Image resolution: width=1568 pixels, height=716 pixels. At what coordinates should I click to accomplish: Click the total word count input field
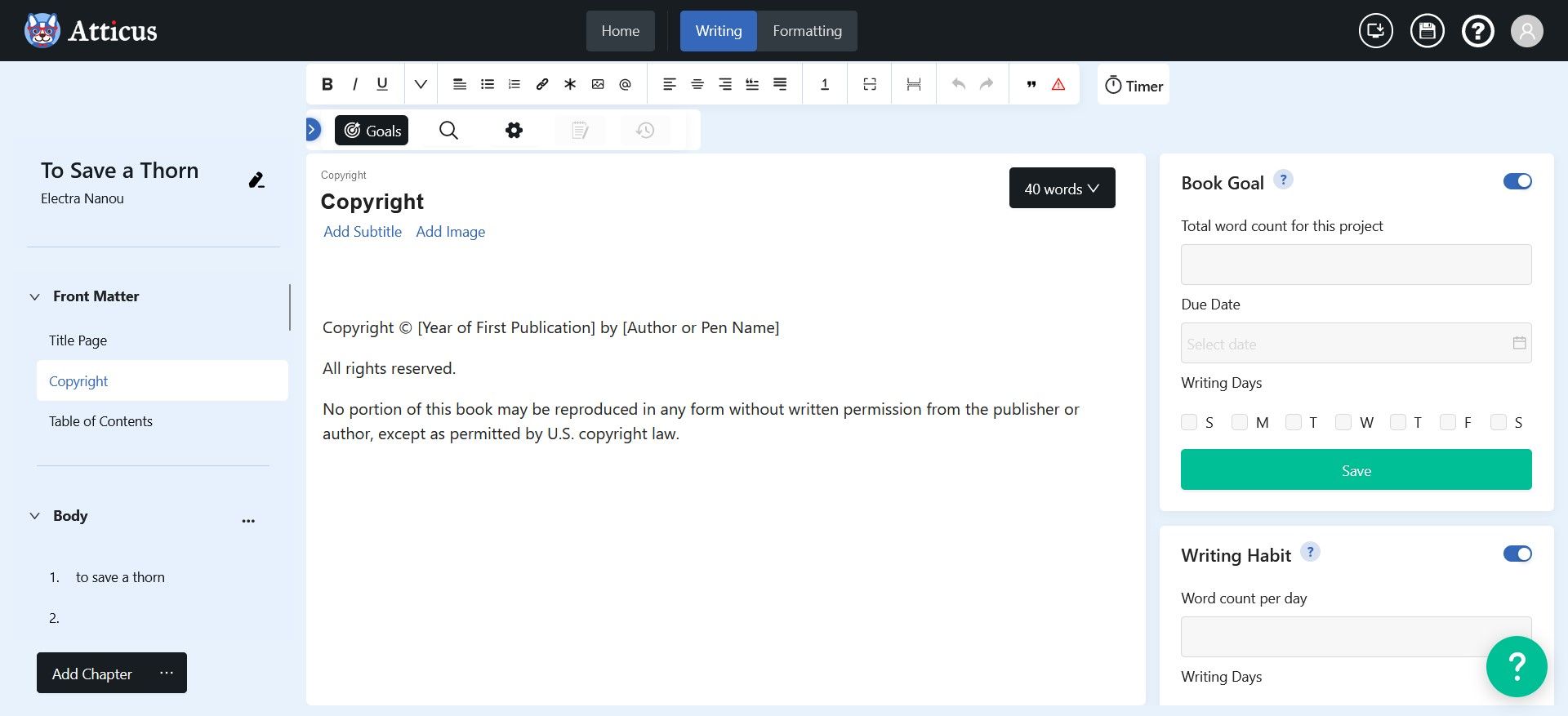pos(1356,265)
